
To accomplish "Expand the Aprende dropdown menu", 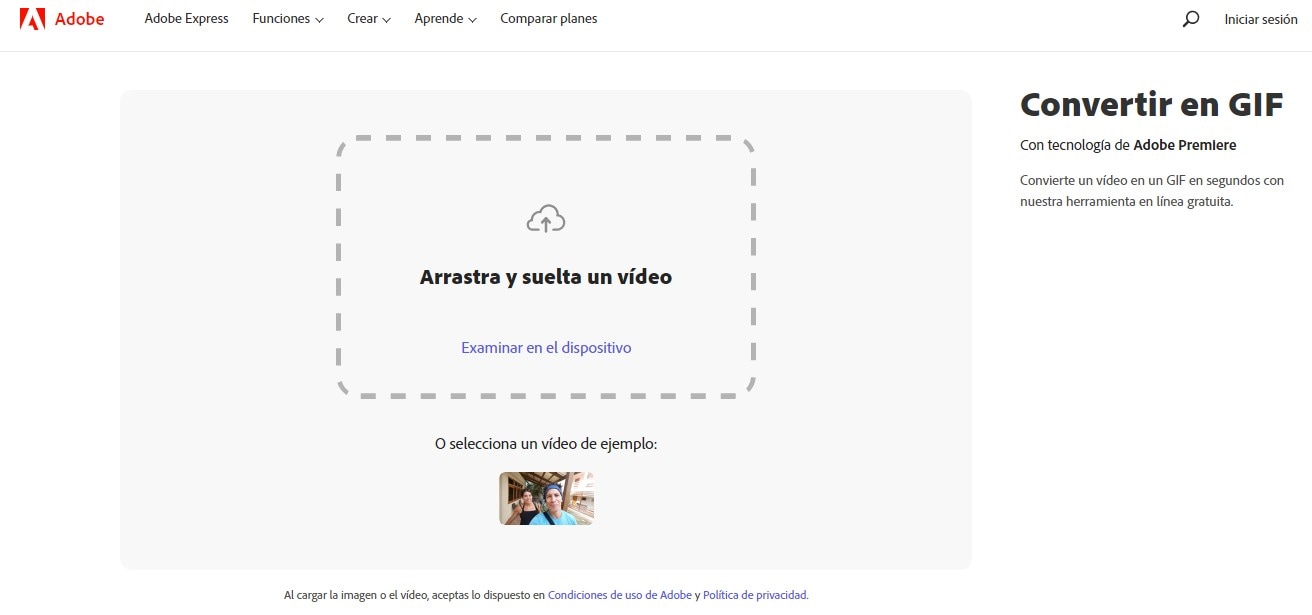I will [x=445, y=19].
